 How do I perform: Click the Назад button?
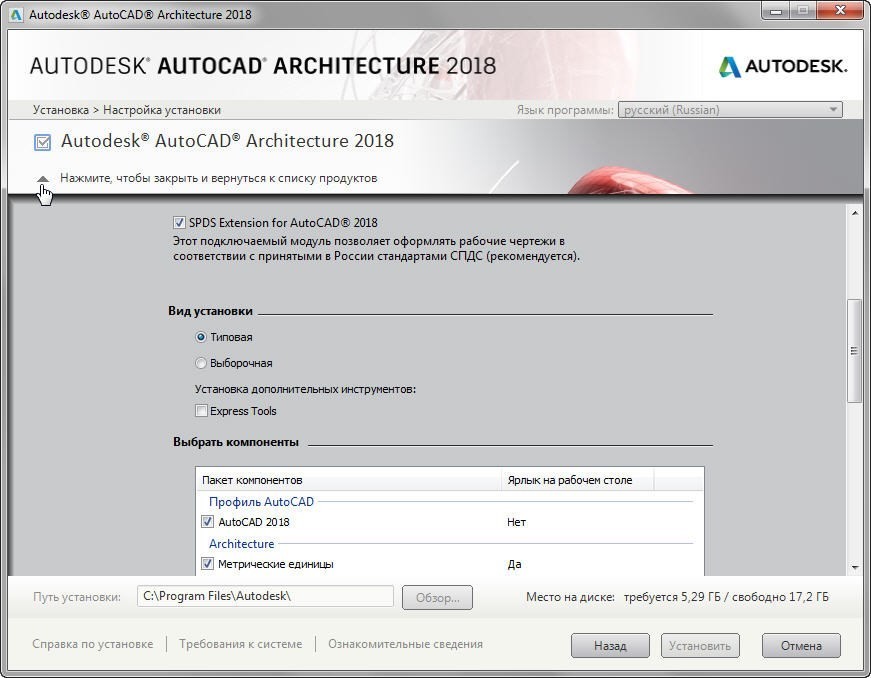click(610, 646)
